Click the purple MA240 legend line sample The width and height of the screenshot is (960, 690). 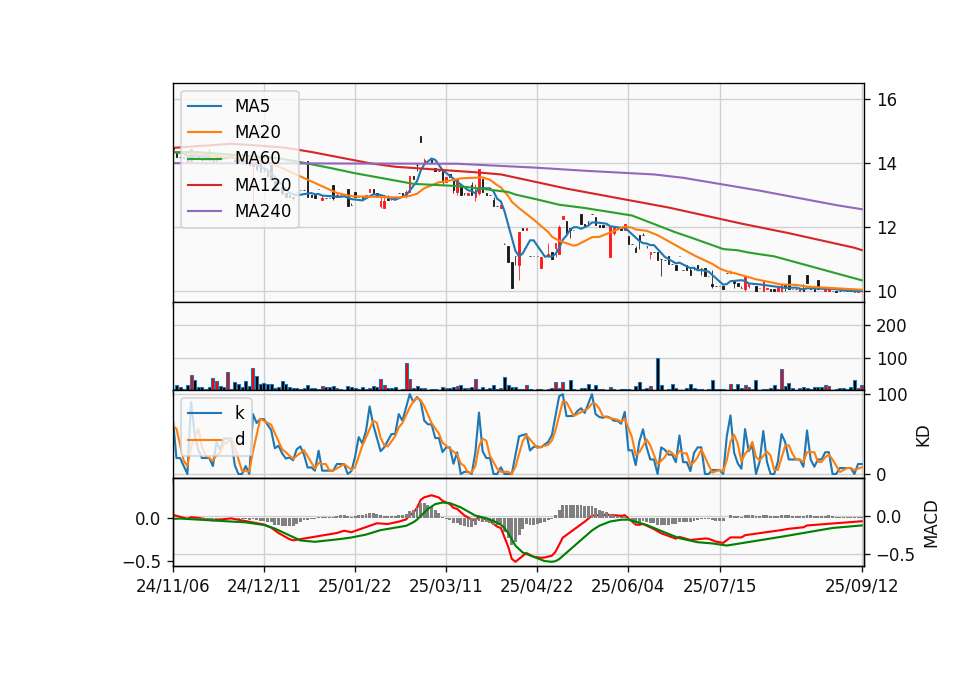click(204, 211)
